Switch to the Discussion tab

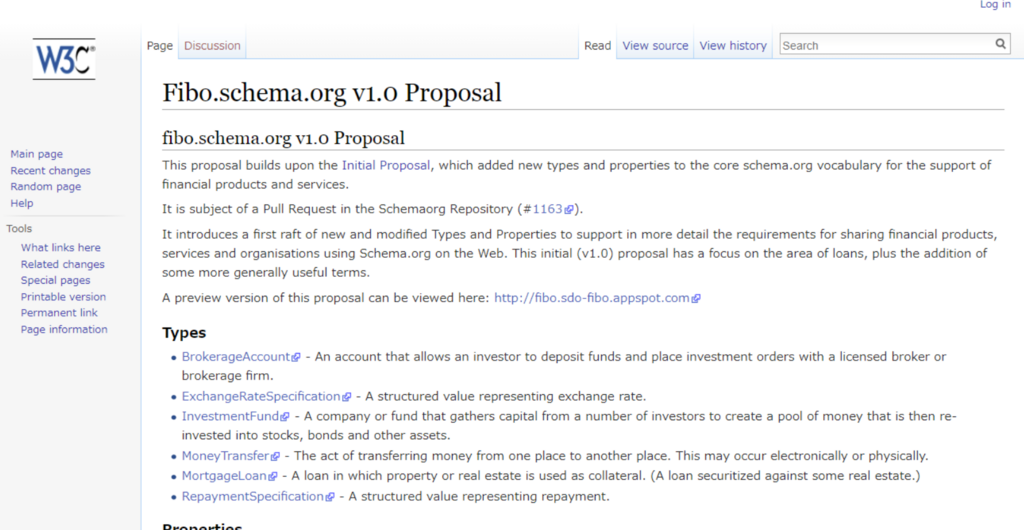click(212, 46)
